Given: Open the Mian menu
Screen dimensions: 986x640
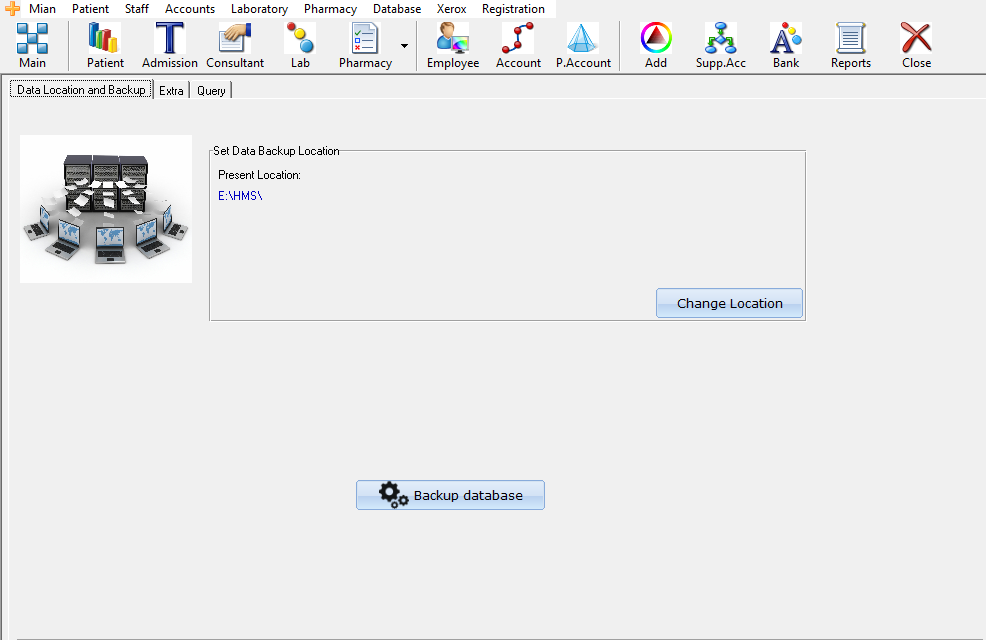Looking at the screenshot, I should click(42, 9).
